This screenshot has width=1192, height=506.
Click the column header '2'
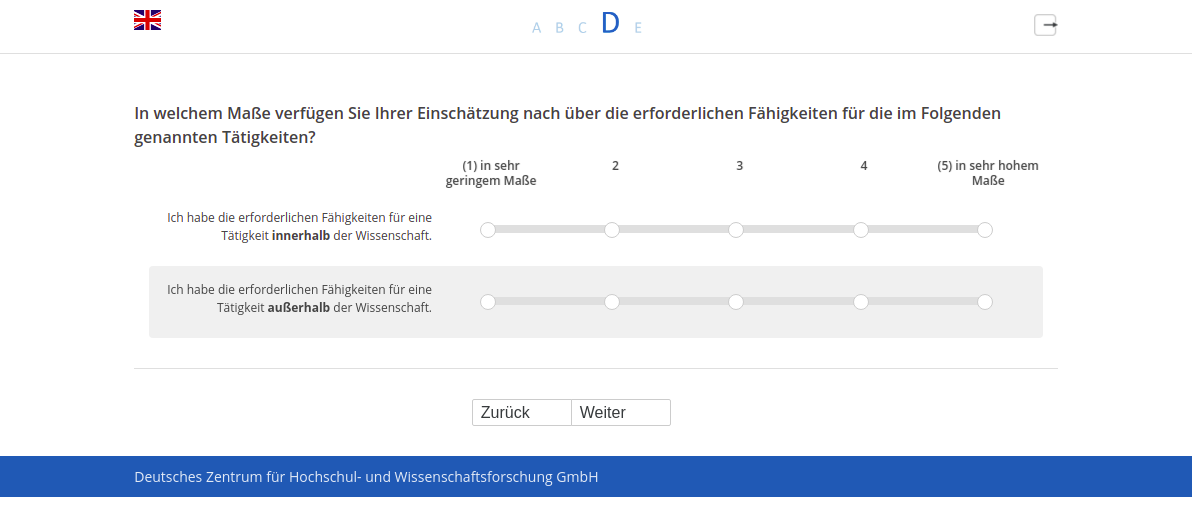click(x=615, y=166)
